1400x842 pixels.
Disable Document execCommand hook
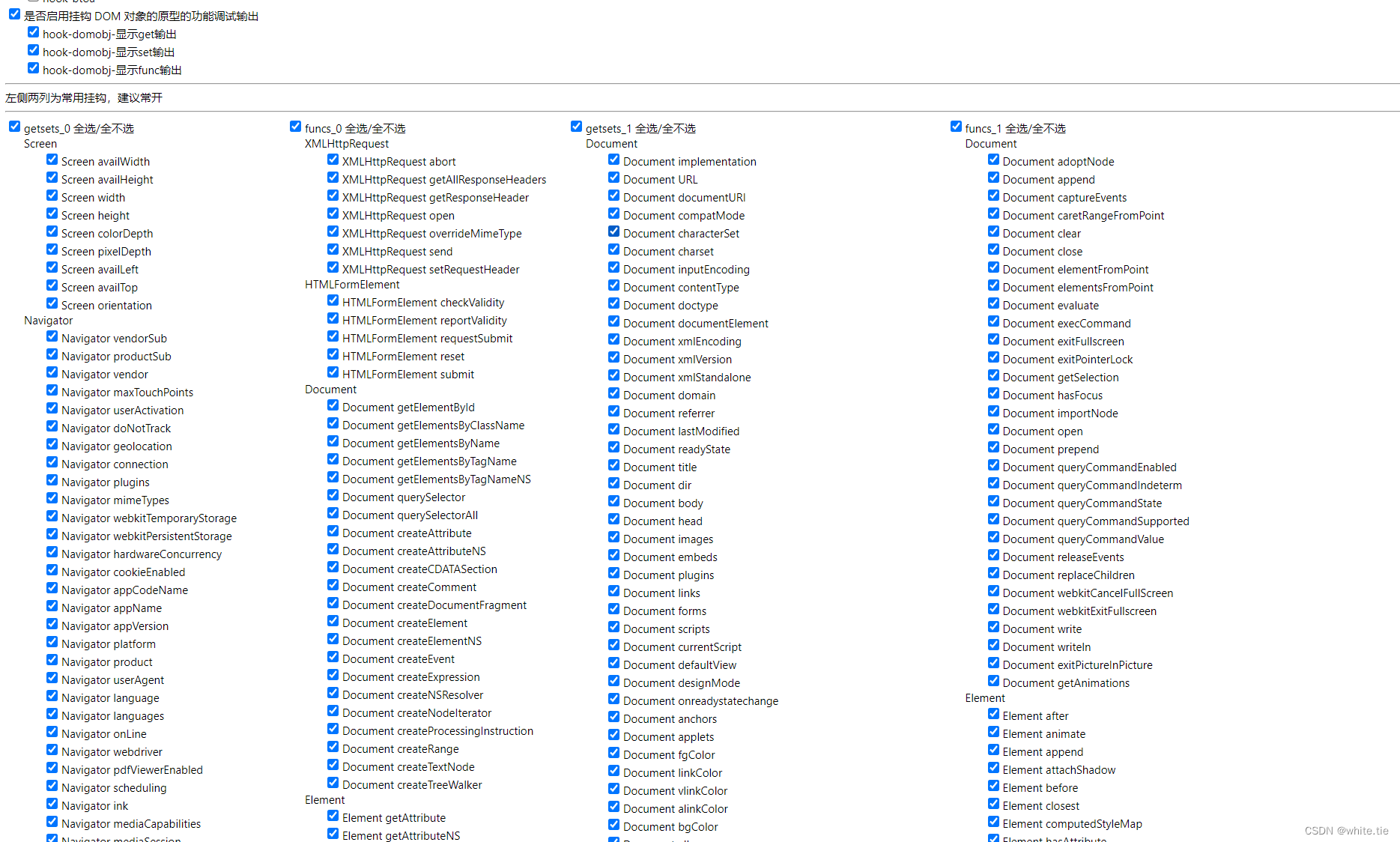click(x=993, y=321)
